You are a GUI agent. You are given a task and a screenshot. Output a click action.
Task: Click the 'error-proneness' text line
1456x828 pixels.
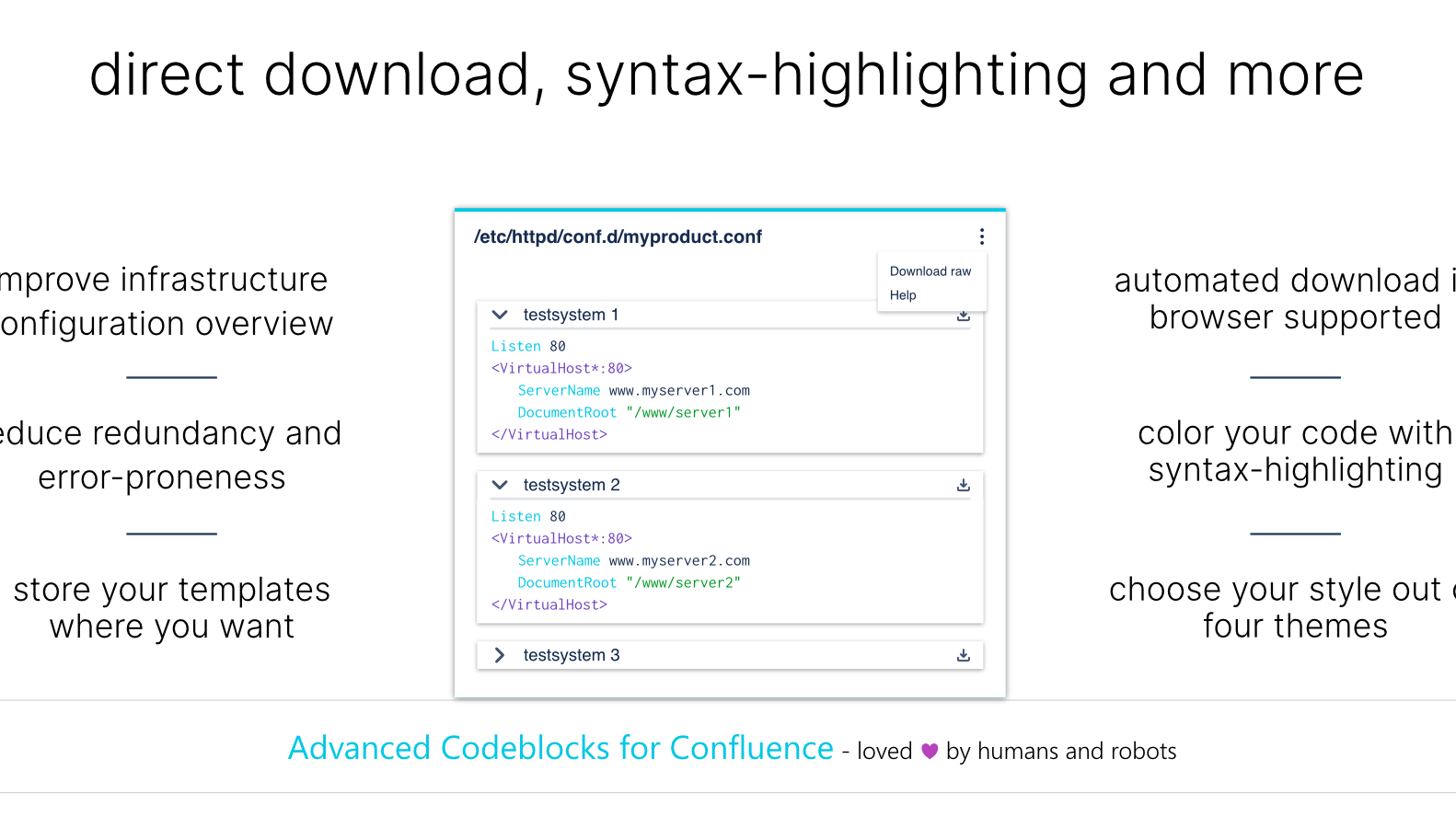click(162, 477)
